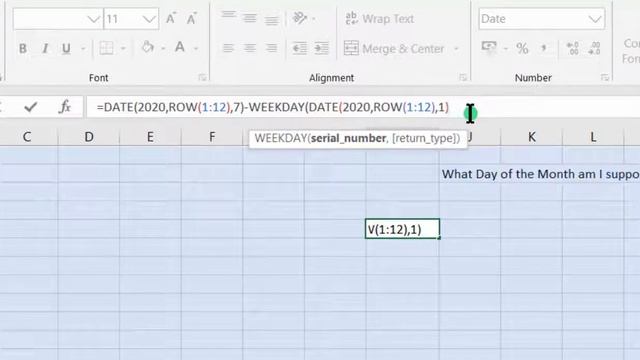Open the font name dropdown

pos(93,19)
